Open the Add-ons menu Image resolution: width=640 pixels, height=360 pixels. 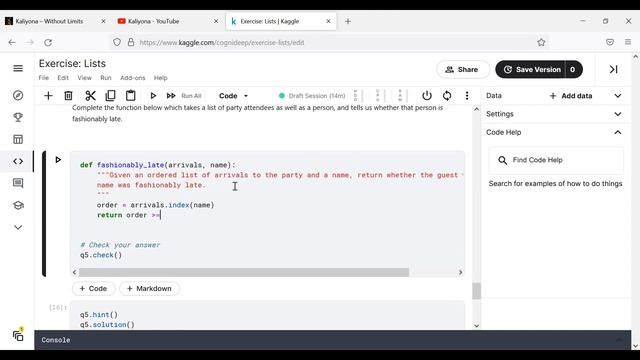pos(133,78)
